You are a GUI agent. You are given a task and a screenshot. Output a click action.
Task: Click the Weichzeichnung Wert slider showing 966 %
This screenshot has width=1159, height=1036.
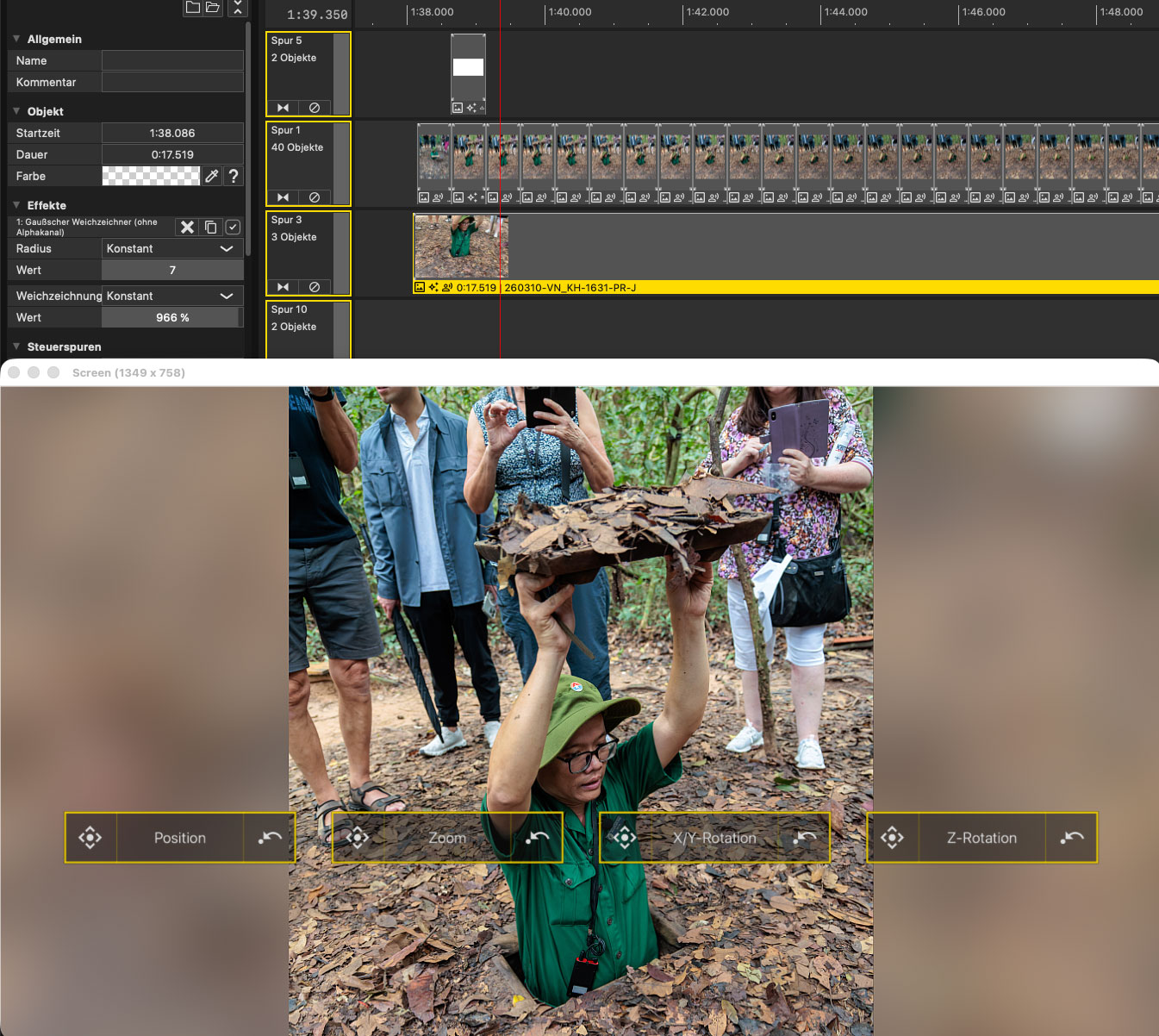coord(172,317)
